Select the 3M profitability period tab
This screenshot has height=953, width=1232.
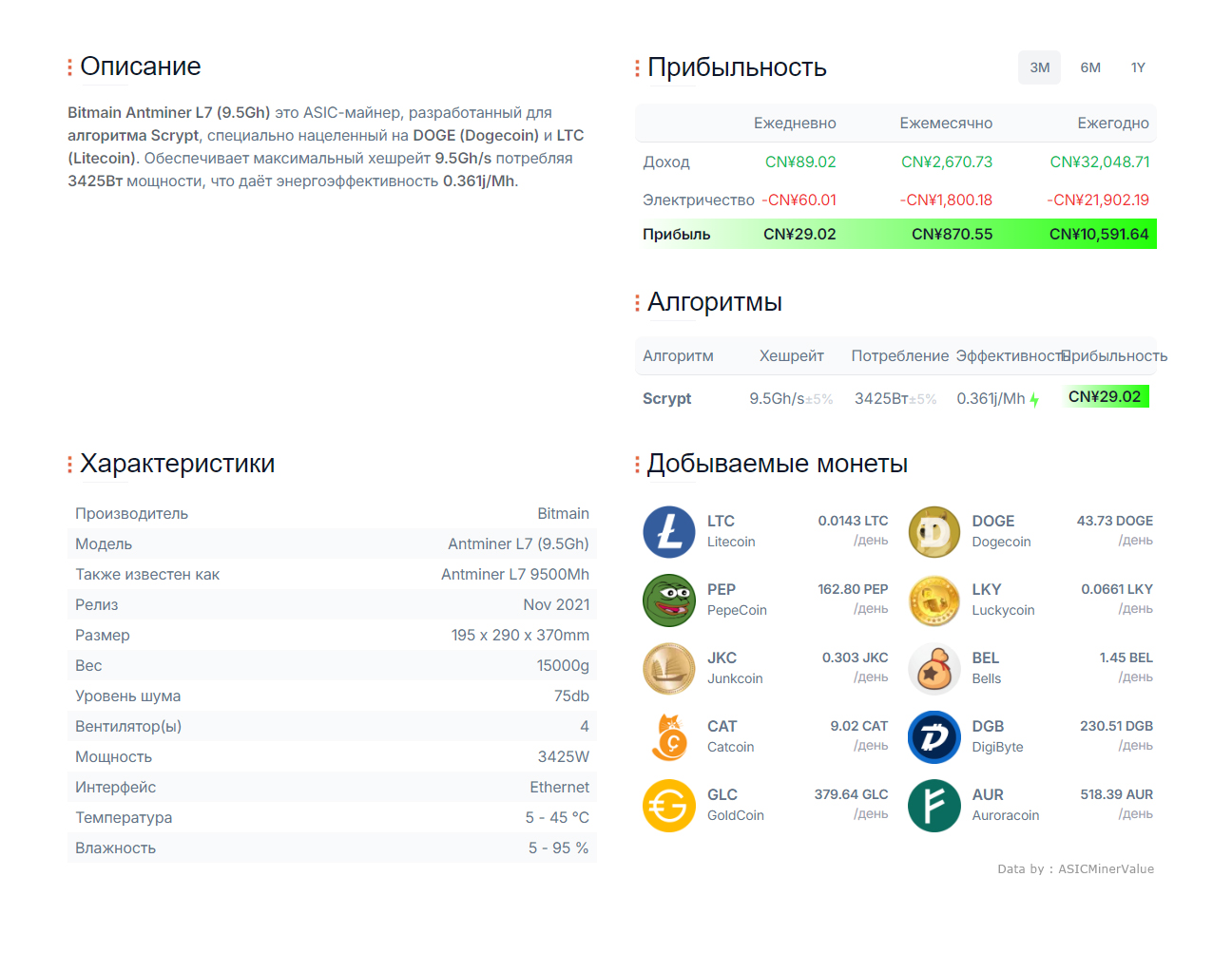pos(1040,67)
